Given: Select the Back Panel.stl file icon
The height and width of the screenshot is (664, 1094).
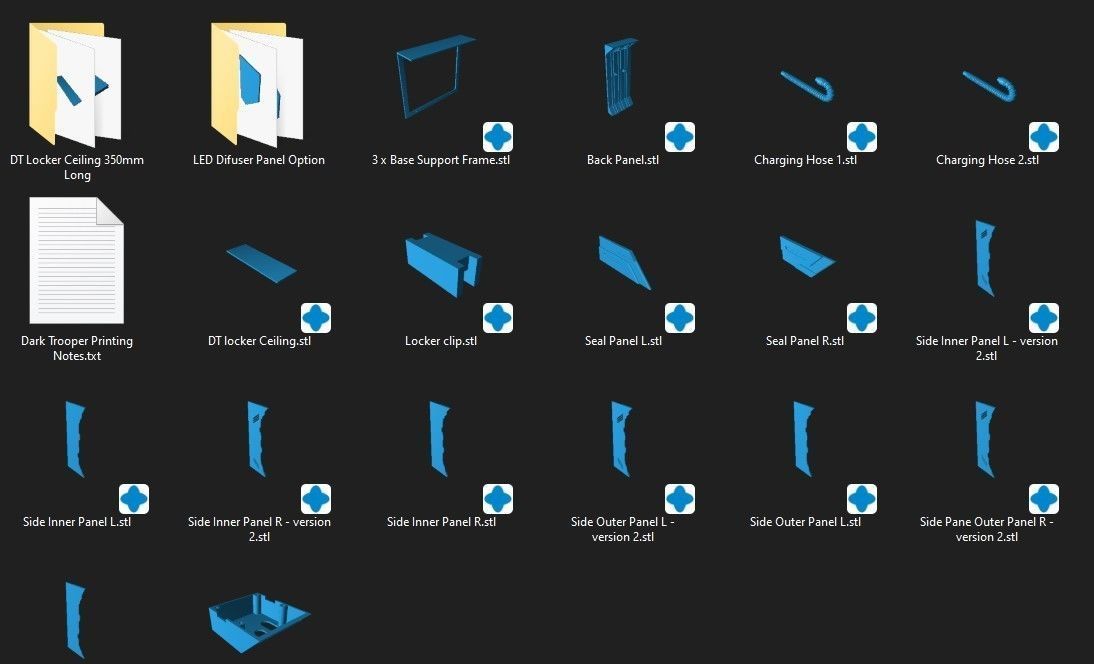Looking at the screenshot, I should click(621, 77).
